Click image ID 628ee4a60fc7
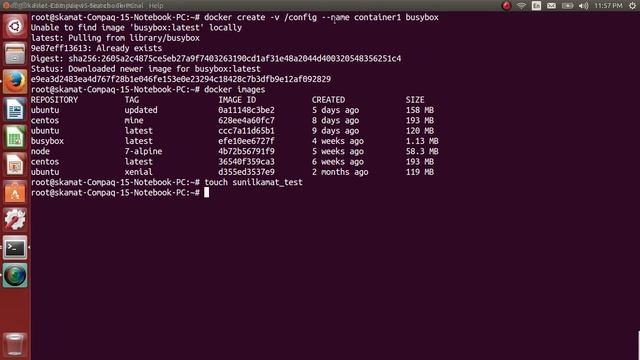Image resolution: width=640 pixels, height=360 pixels. pos(247,120)
